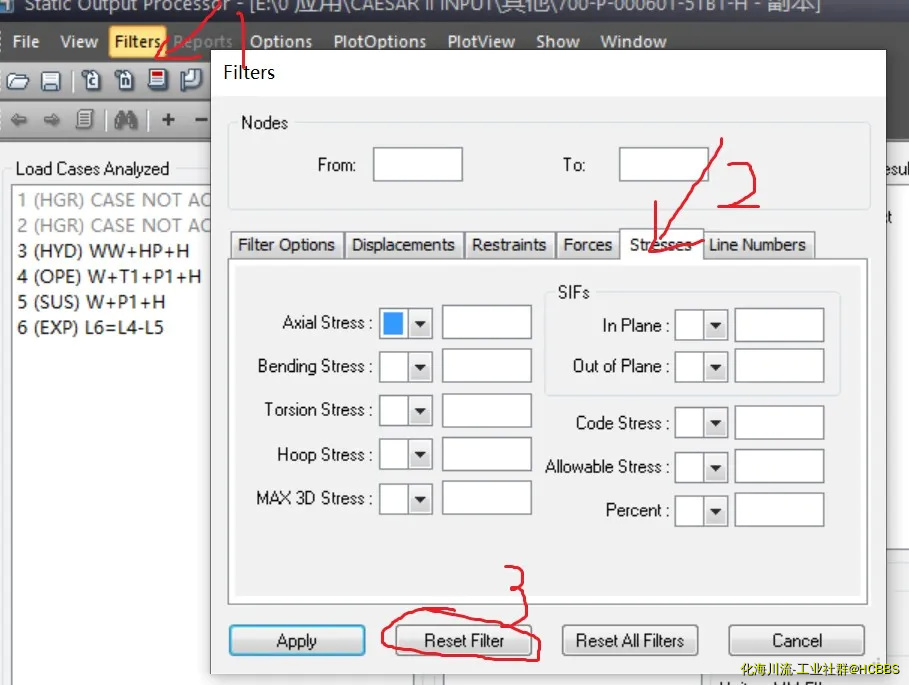This screenshot has width=909, height=685.
Task: Click the tag icon labeled 'c'
Action: coord(91,81)
